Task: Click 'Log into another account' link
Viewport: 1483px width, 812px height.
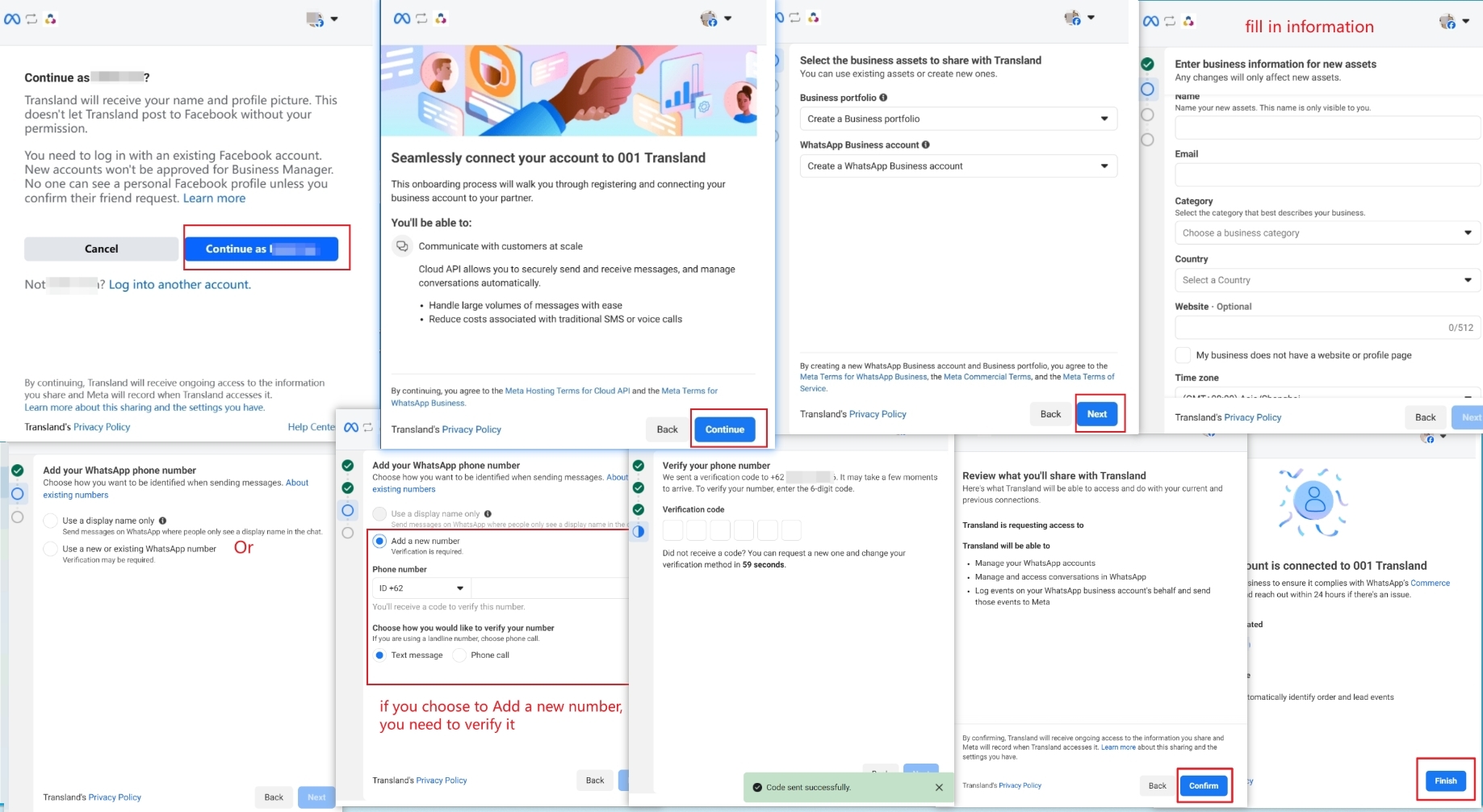Action: pos(180,285)
